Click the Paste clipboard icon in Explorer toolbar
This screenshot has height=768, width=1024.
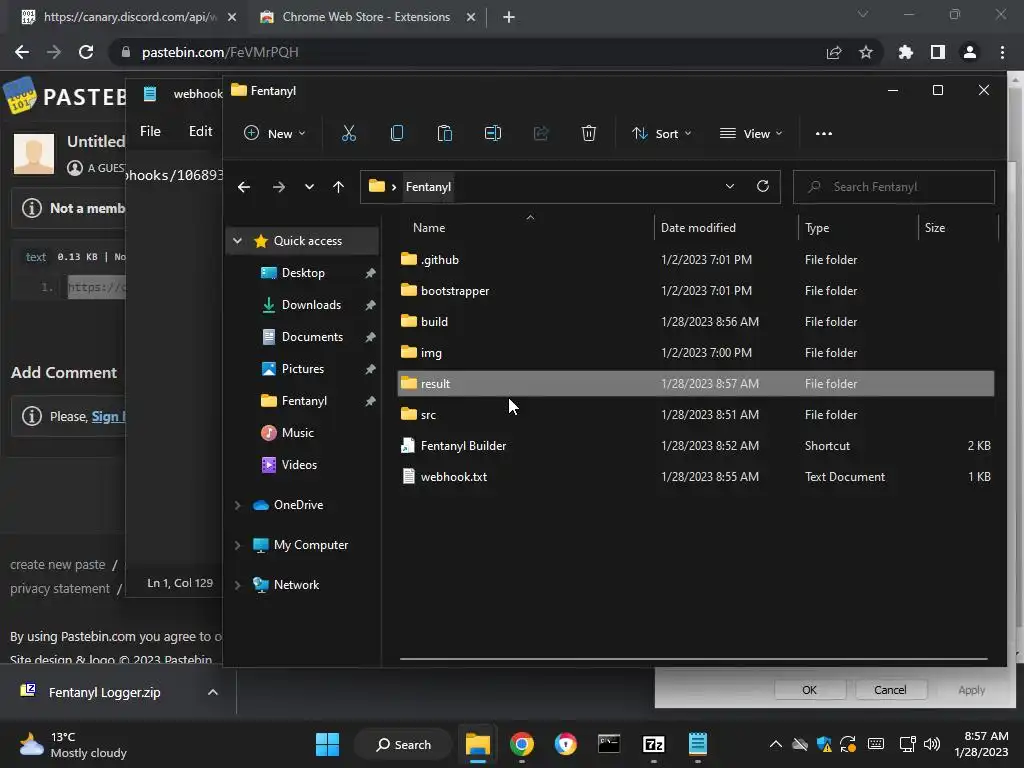point(445,133)
